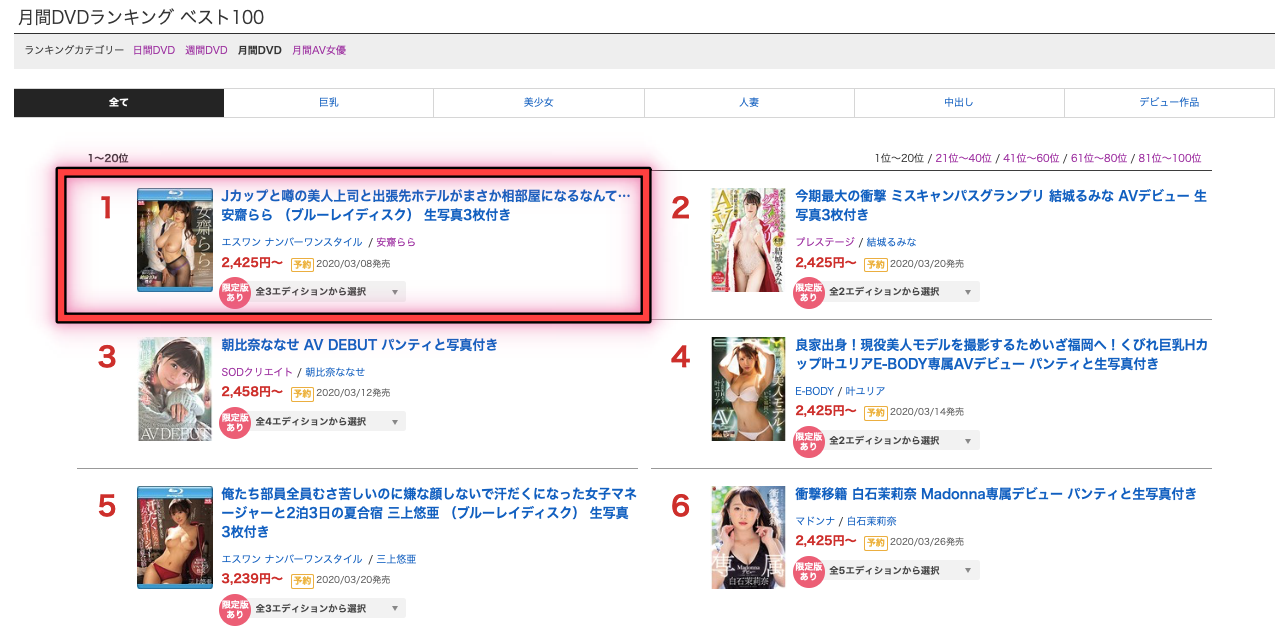Jump to ranks 61位〜80位
The image size is (1281, 633).
pyautogui.click(x=1099, y=158)
